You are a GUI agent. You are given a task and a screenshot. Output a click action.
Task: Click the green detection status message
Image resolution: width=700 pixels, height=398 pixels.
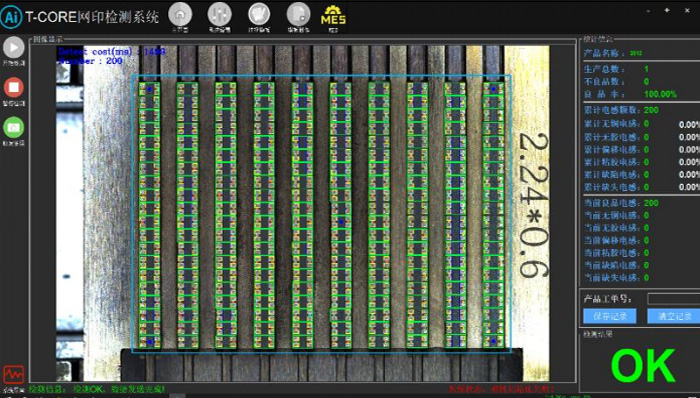click(x=97, y=390)
